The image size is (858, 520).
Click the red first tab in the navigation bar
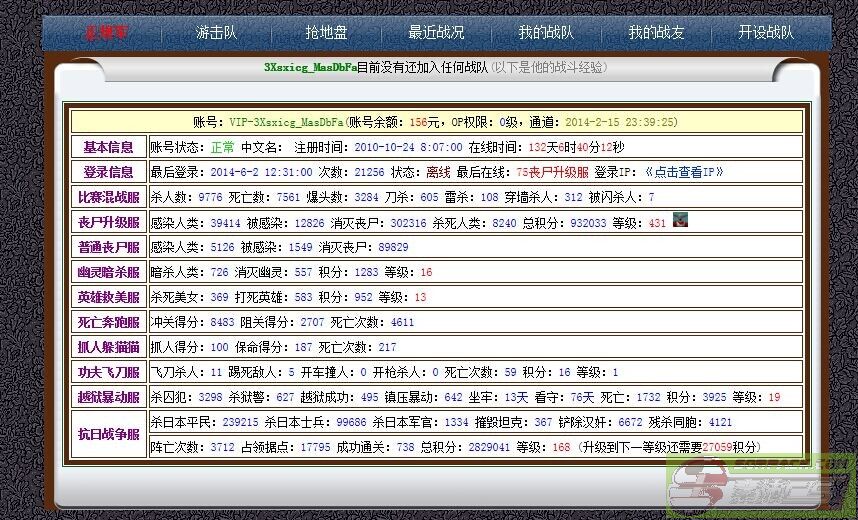tap(106, 33)
